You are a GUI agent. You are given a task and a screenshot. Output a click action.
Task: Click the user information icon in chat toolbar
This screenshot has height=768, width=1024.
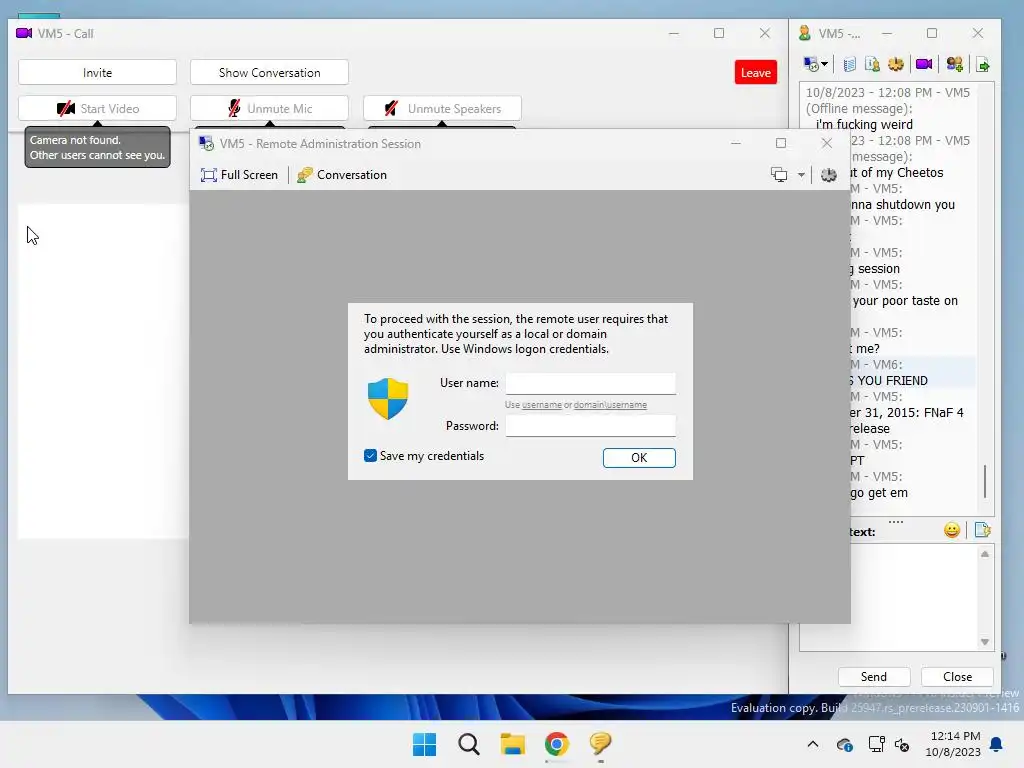point(872,64)
